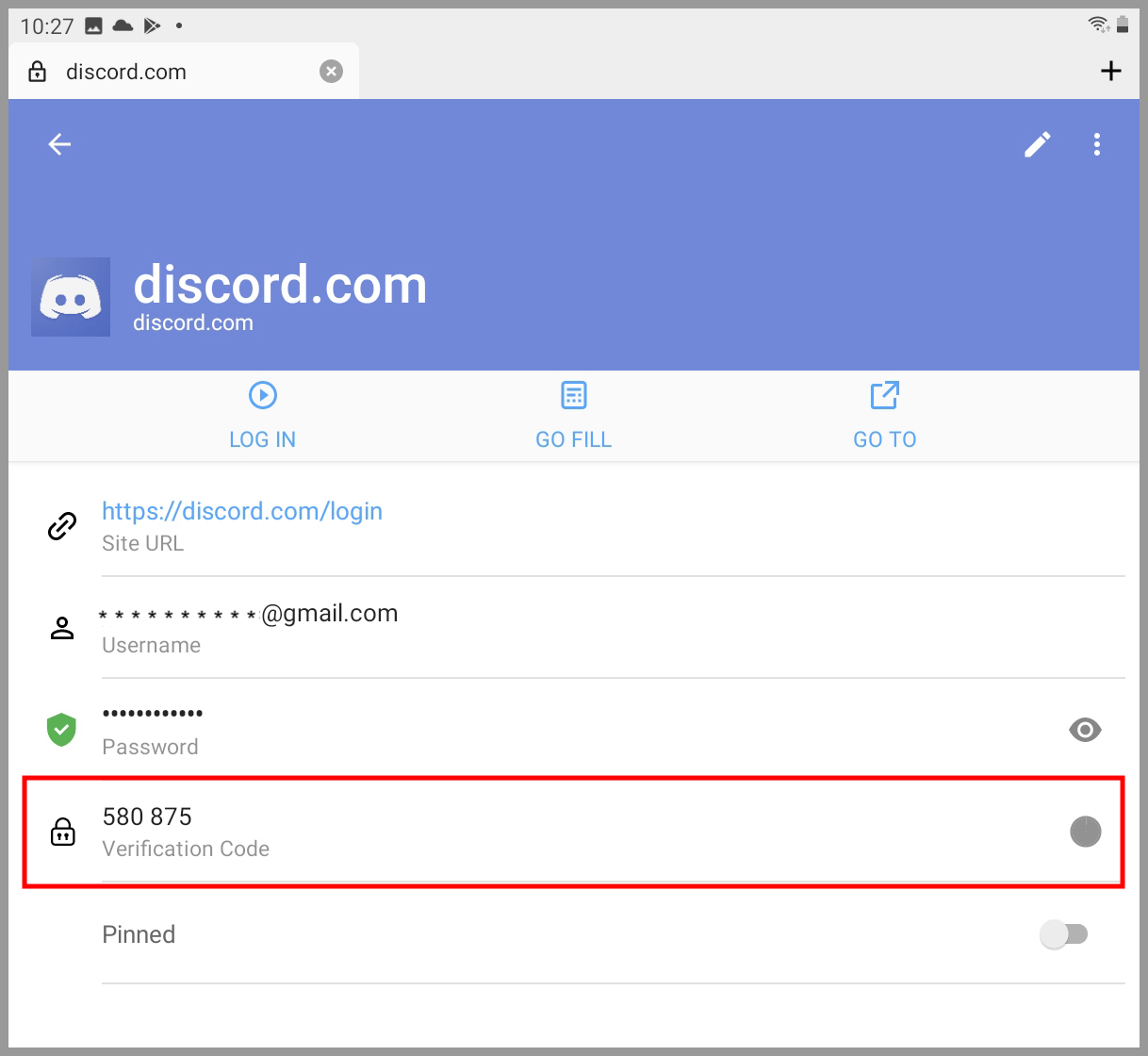Tap the large discord.com title
This screenshot has width=1148, height=1056.
280,284
